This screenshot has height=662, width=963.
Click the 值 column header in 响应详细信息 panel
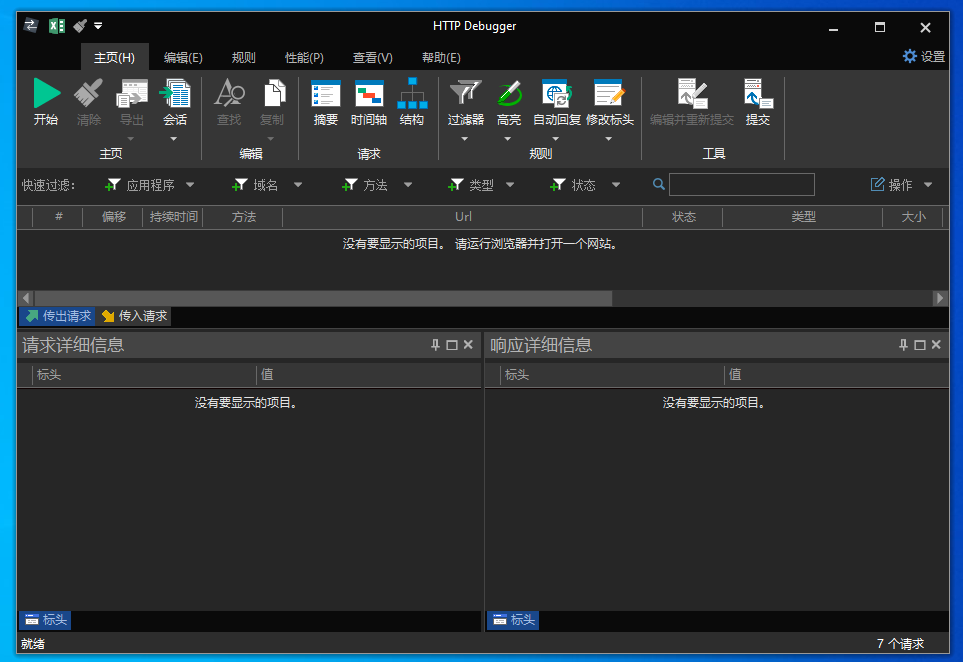pyautogui.click(x=837, y=375)
